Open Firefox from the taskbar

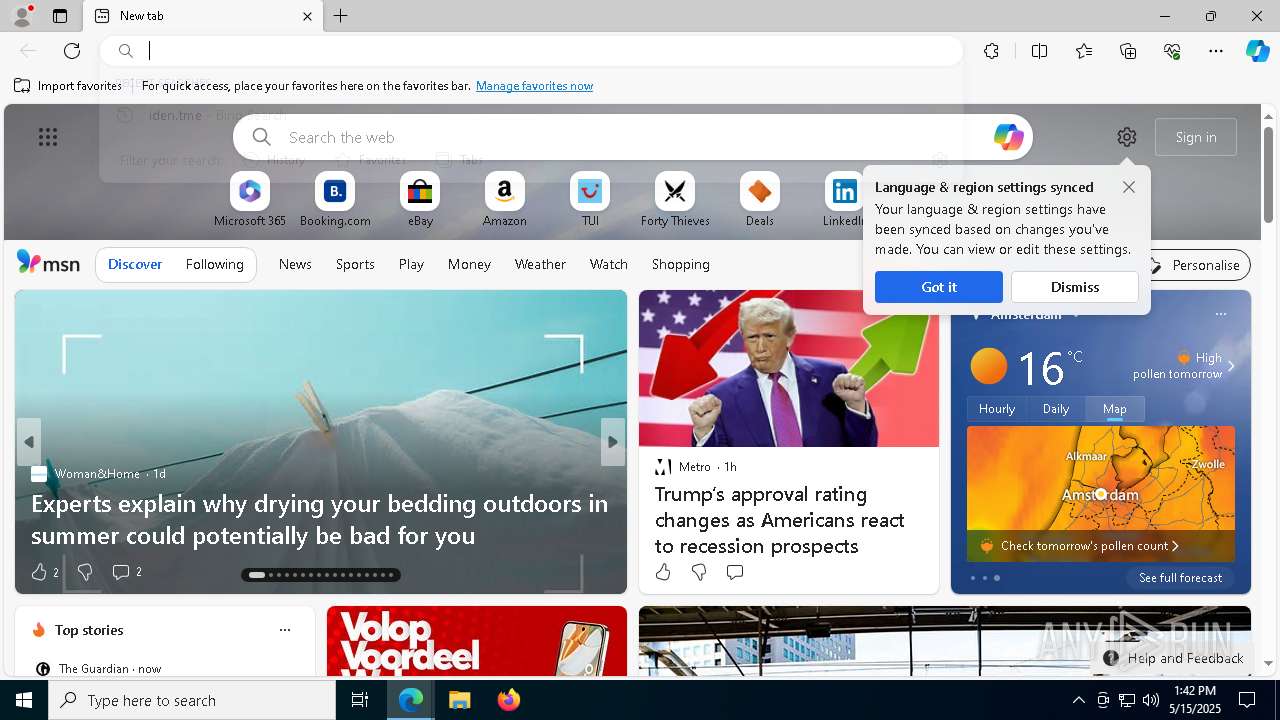pyautogui.click(x=509, y=700)
